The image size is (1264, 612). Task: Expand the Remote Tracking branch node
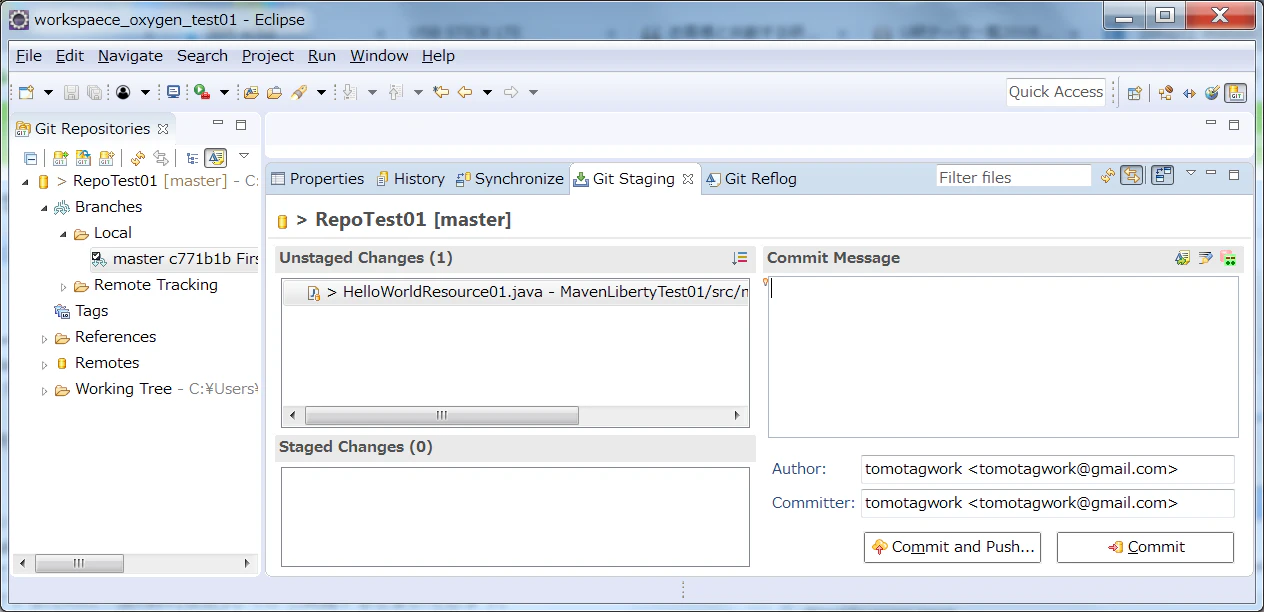pyautogui.click(x=64, y=286)
